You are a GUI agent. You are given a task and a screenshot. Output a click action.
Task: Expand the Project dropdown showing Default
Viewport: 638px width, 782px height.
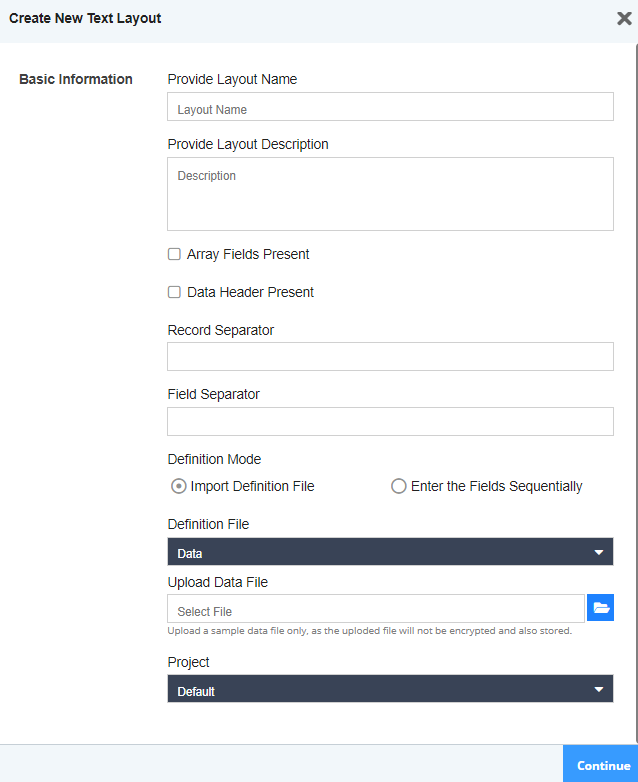click(390, 689)
